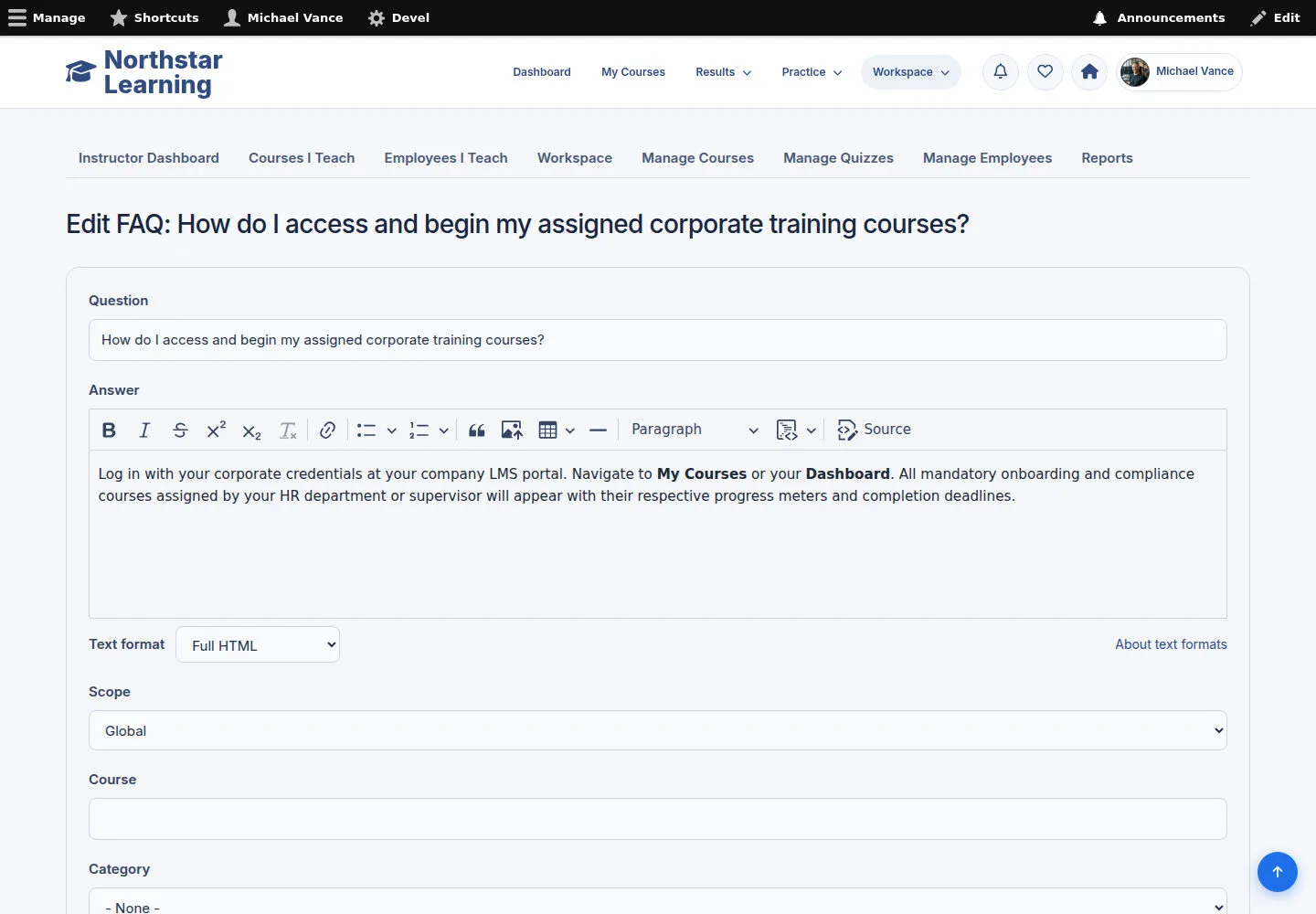Open the favorites heart icon
1316x914 pixels.
pos(1045,72)
